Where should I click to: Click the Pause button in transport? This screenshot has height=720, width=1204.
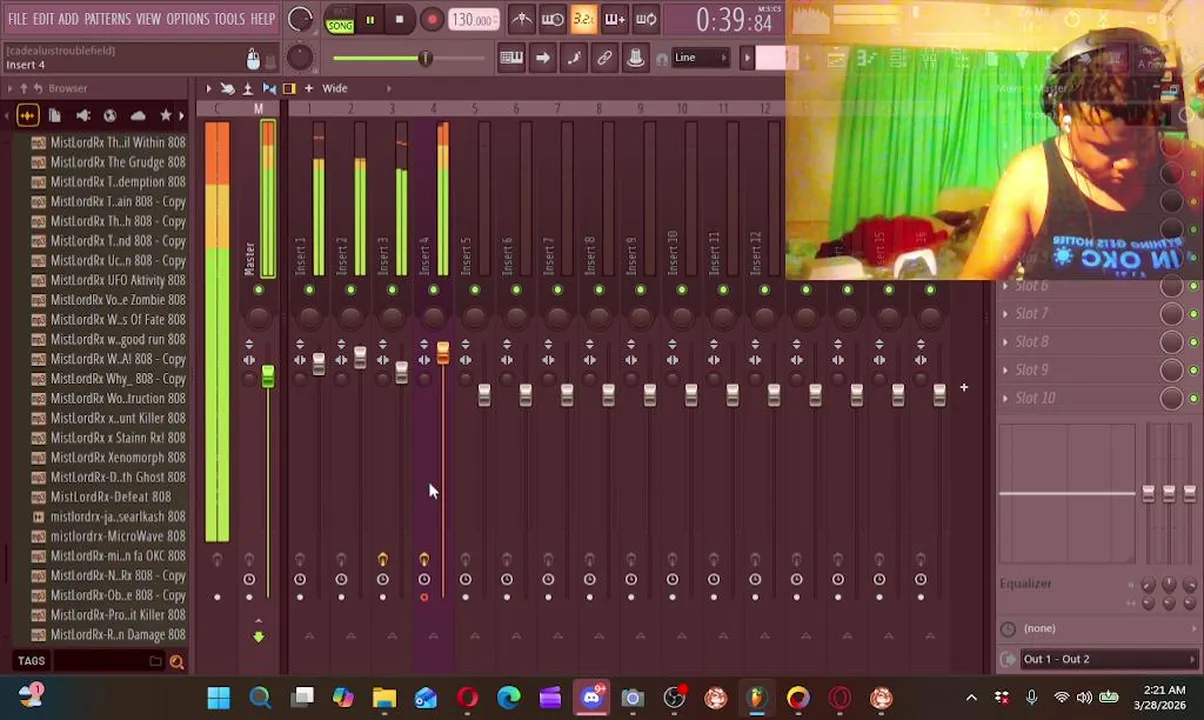(x=370, y=20)
